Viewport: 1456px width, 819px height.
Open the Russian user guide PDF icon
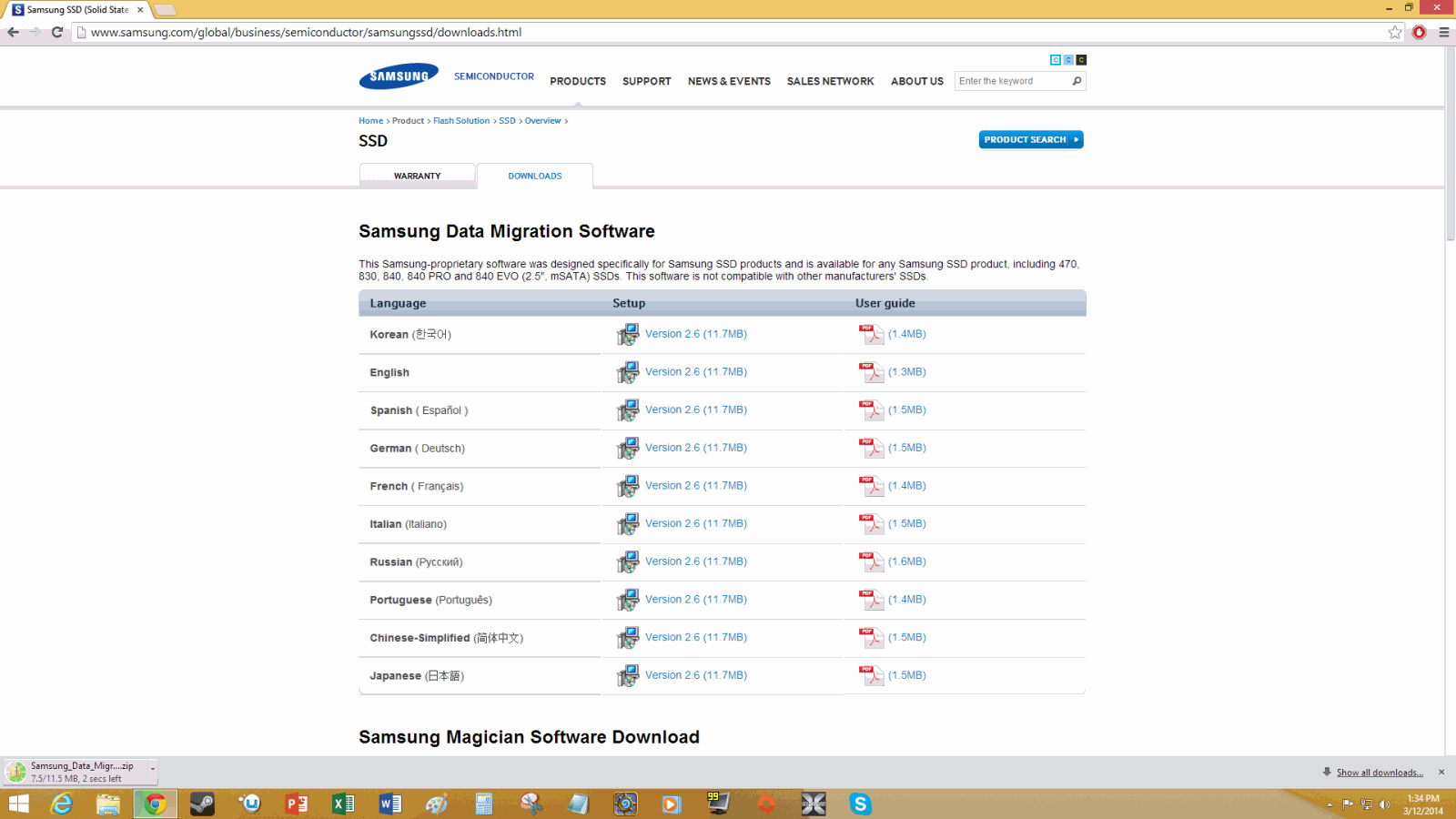(871, 562)
